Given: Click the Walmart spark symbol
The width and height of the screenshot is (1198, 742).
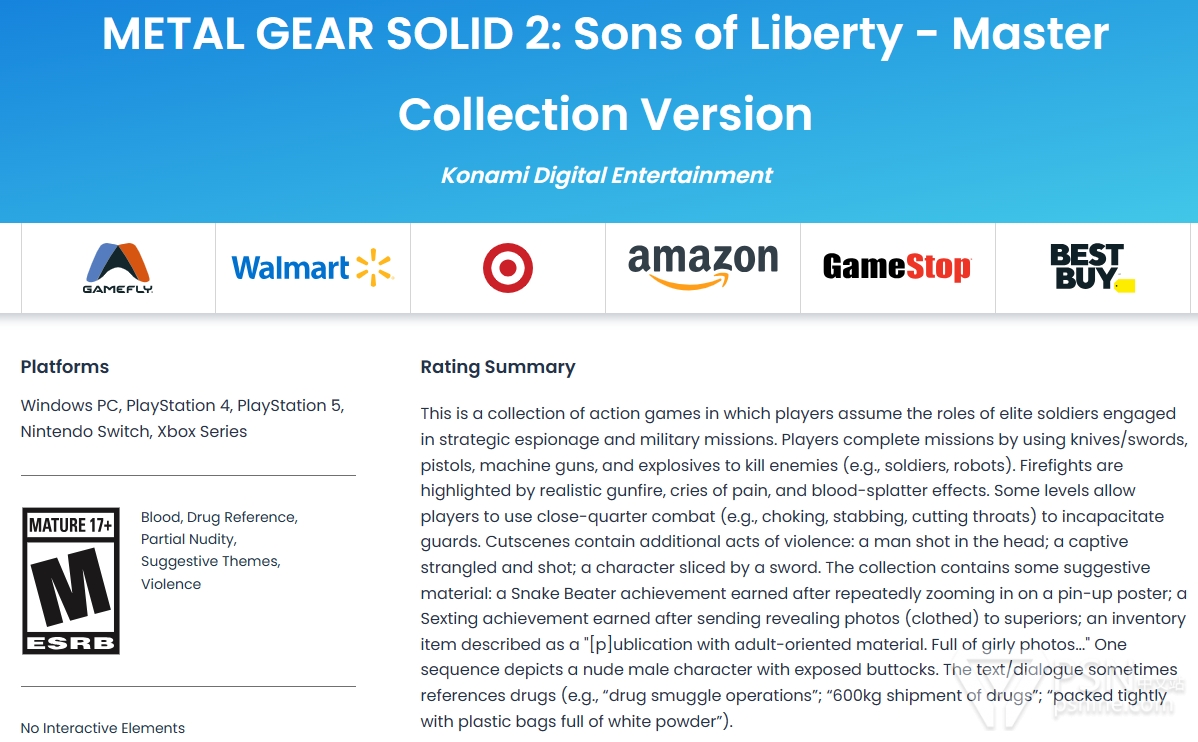Looking at the screenshot, I should (374, 267).
